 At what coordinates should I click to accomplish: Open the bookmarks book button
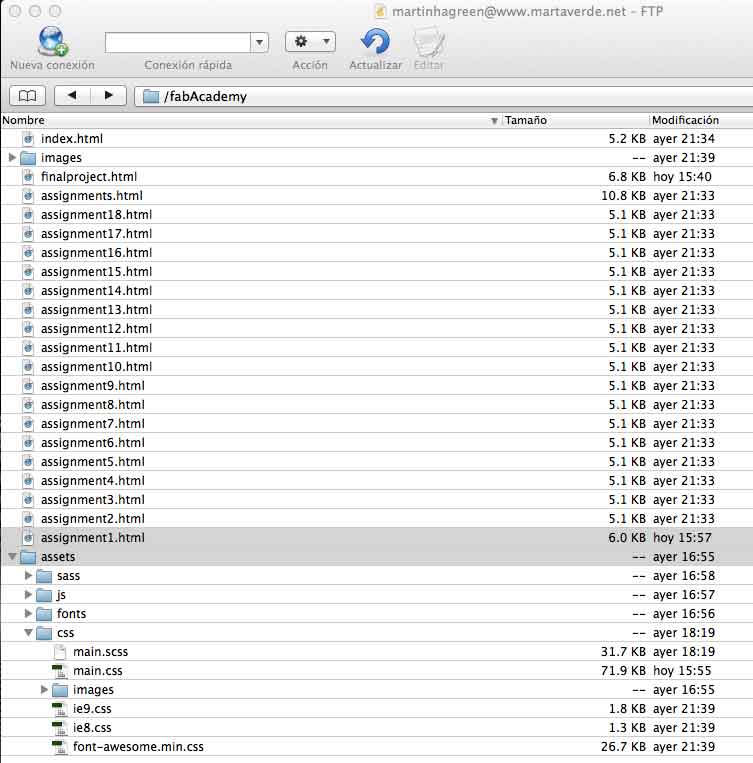[27, 96]
